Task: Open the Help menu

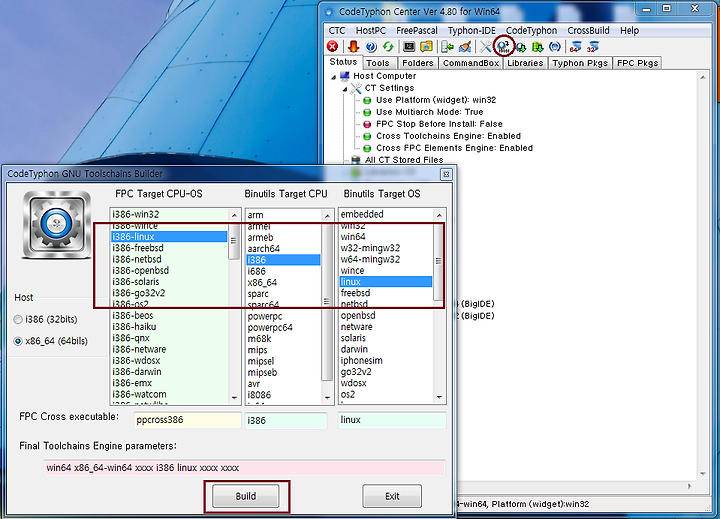Action: coord(629,30)
